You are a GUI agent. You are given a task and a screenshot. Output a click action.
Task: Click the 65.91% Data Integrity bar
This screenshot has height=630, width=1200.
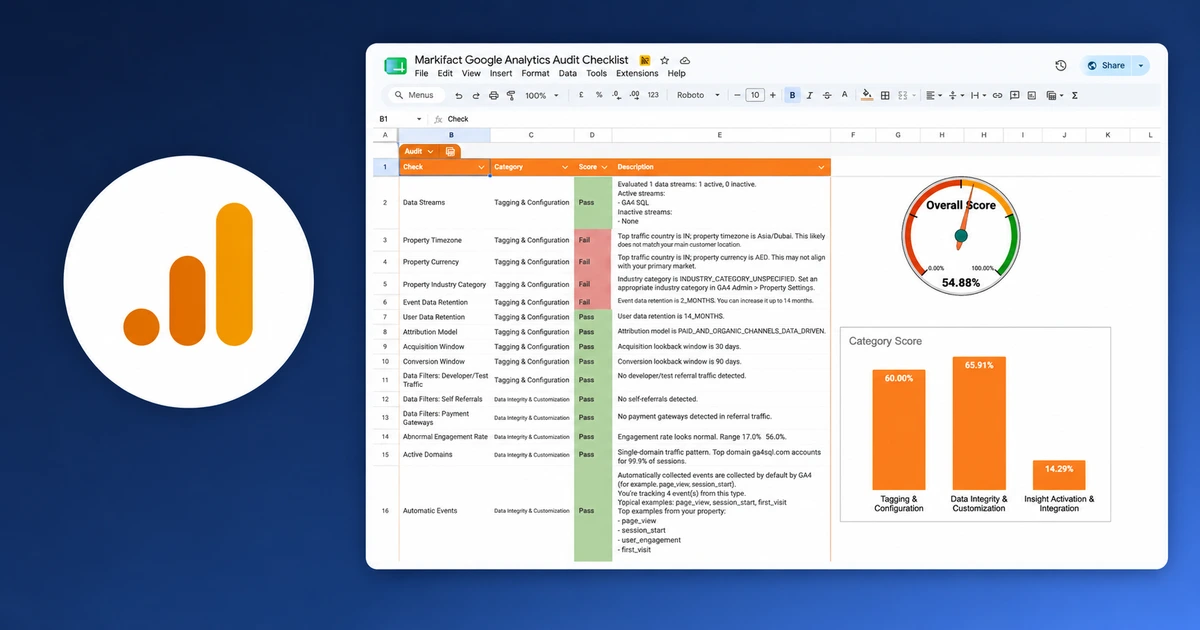(978, 423)
